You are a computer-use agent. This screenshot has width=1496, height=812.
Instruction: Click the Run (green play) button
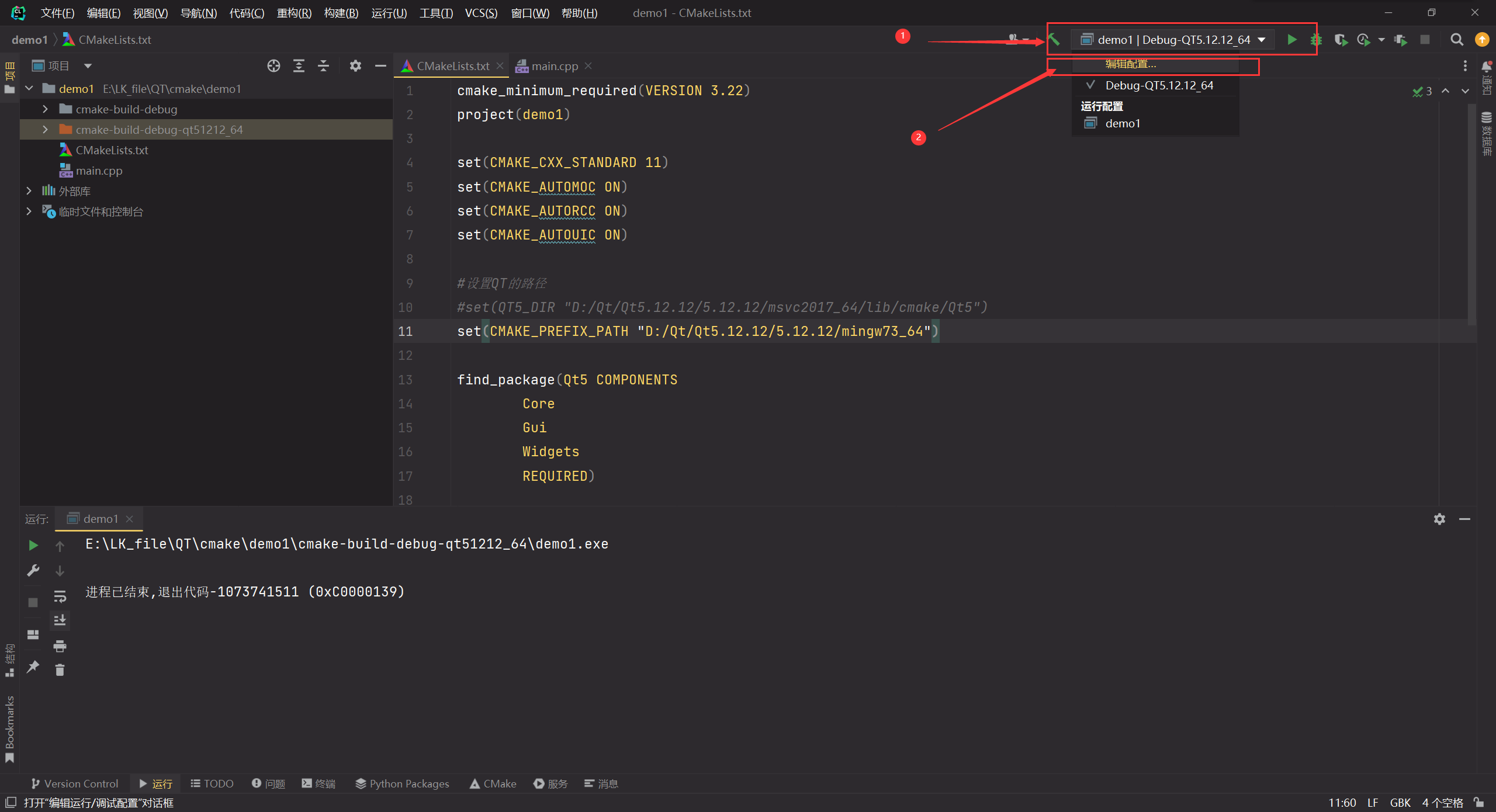[1291, 40]
